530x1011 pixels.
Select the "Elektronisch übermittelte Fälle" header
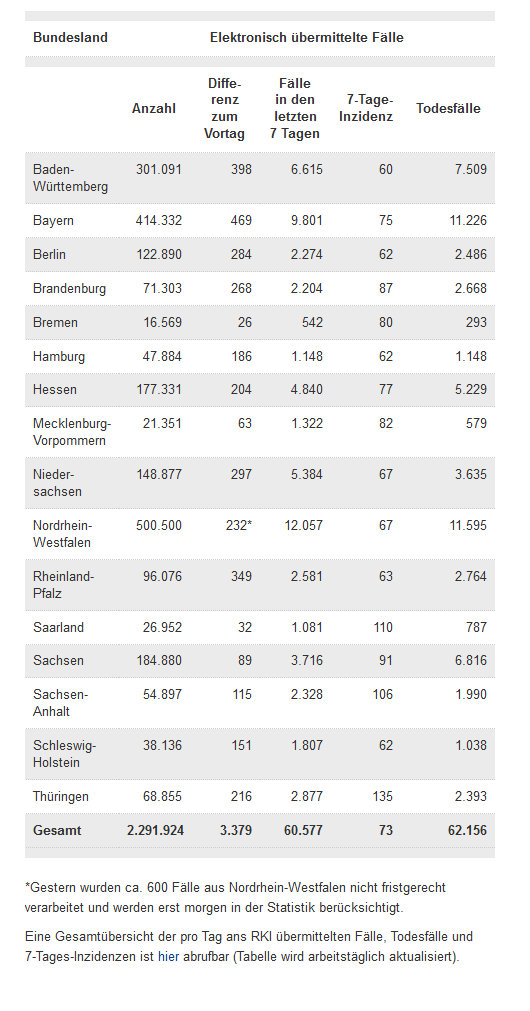pyautogui.click(x=307, y=37)
